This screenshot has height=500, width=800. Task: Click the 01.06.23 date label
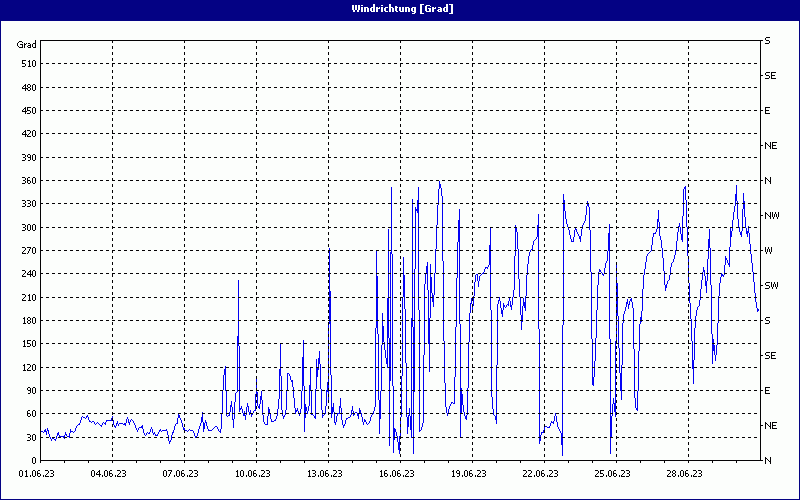[x=37, y=473]
